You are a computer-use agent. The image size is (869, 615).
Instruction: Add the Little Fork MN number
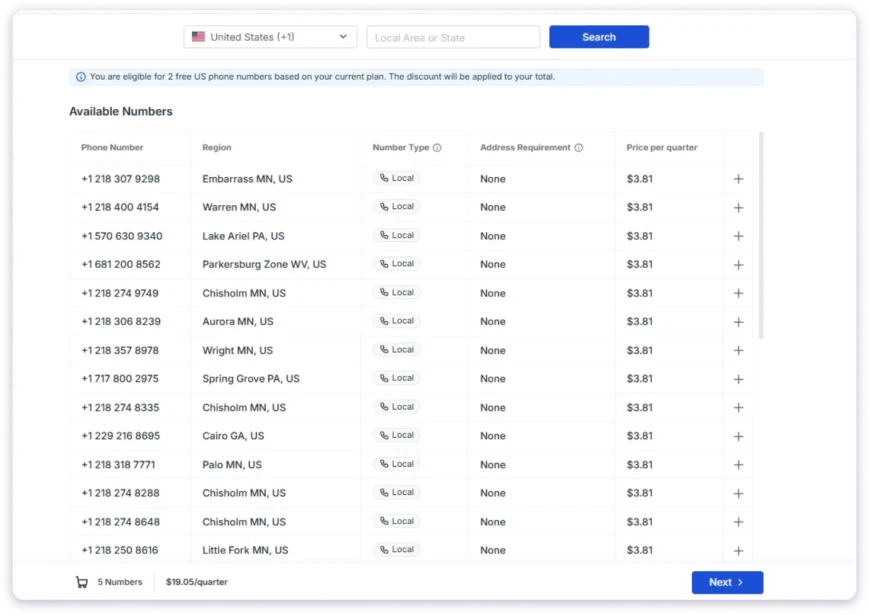point(738,551)
